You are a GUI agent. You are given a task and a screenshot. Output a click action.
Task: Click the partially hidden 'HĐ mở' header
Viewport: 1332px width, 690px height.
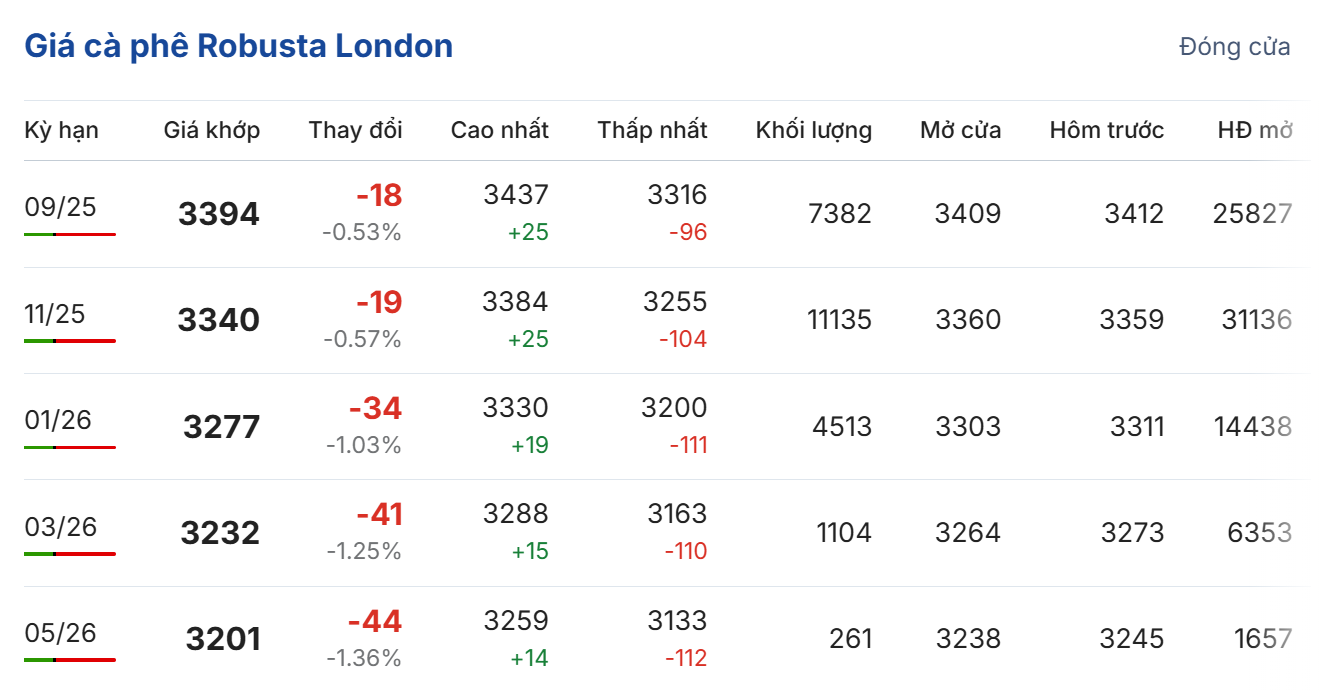(1254, 130)
